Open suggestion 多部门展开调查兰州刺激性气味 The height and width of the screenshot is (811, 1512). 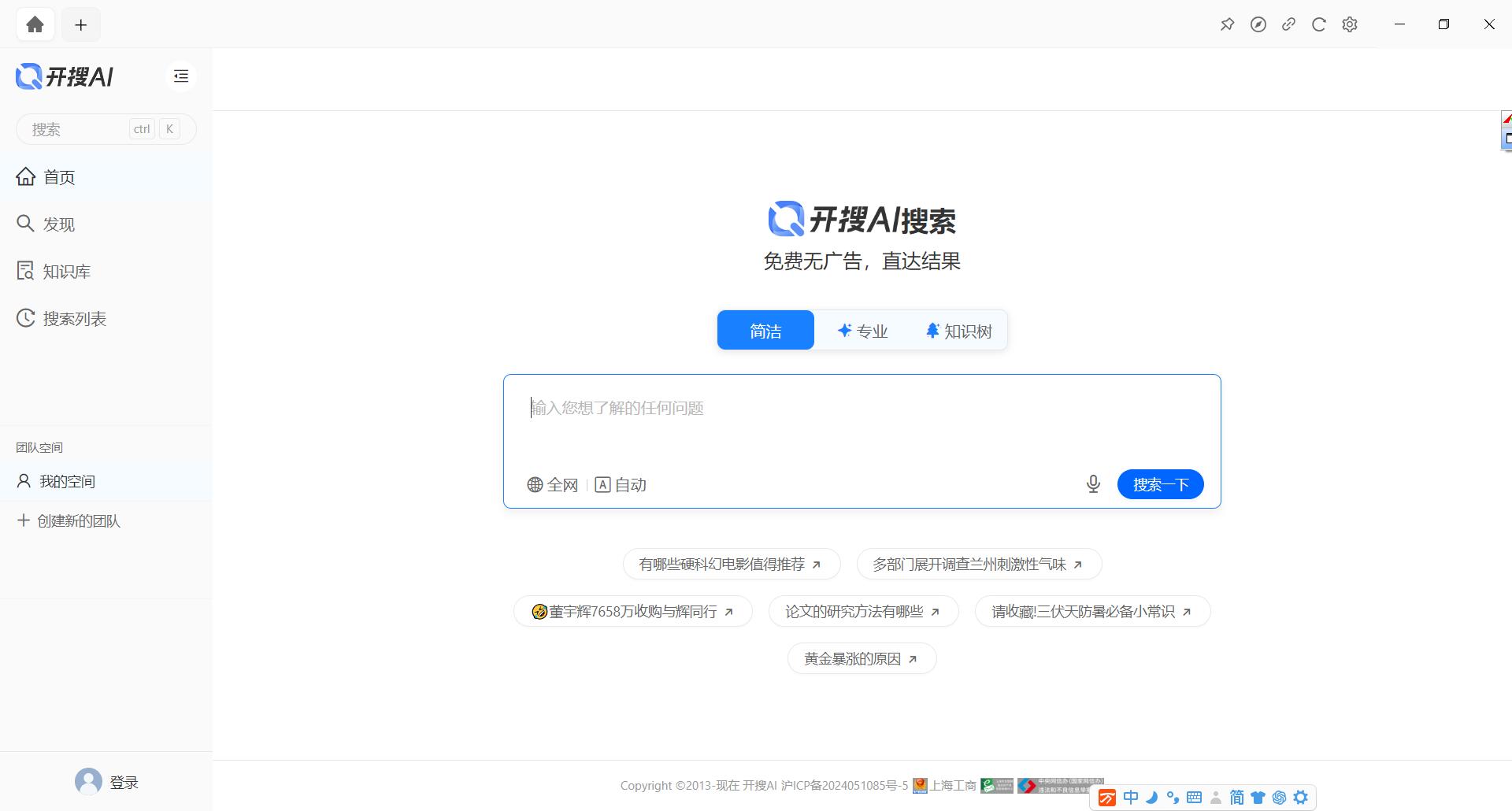pyautogui.click(x=979, y=565)
